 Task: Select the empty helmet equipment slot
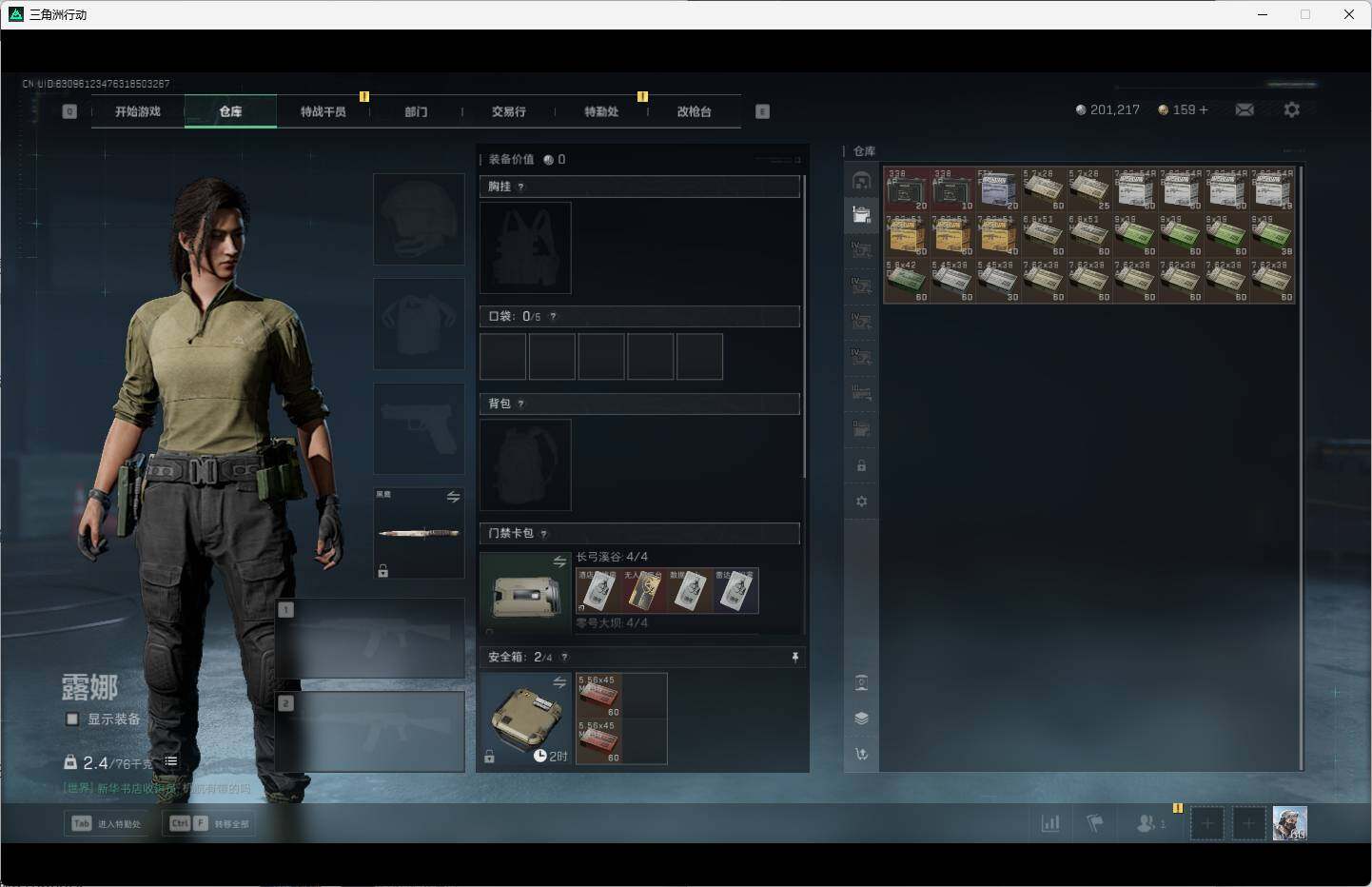[x=419, y=219]
